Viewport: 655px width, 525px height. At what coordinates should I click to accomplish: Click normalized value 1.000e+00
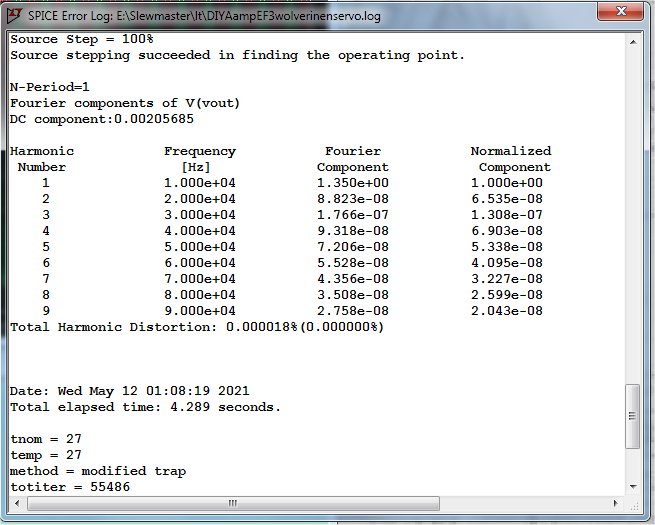507,183
